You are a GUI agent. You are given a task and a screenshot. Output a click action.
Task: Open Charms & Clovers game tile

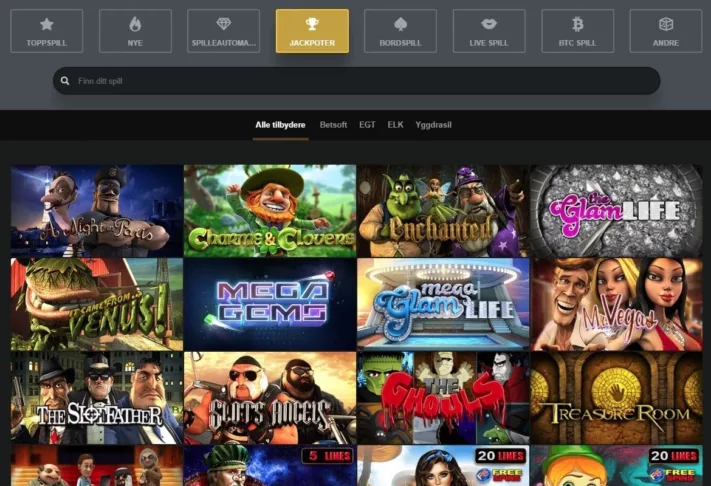(270, 211)
